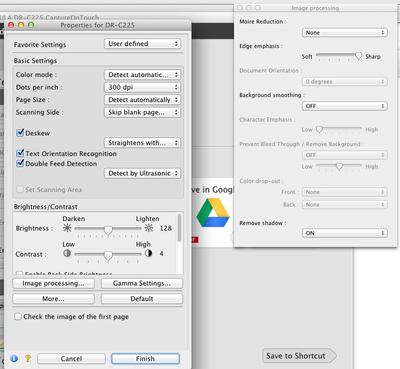The image size is (400, 369).
Task: Open the Color mode dropdown
Action: pos(142,75)
